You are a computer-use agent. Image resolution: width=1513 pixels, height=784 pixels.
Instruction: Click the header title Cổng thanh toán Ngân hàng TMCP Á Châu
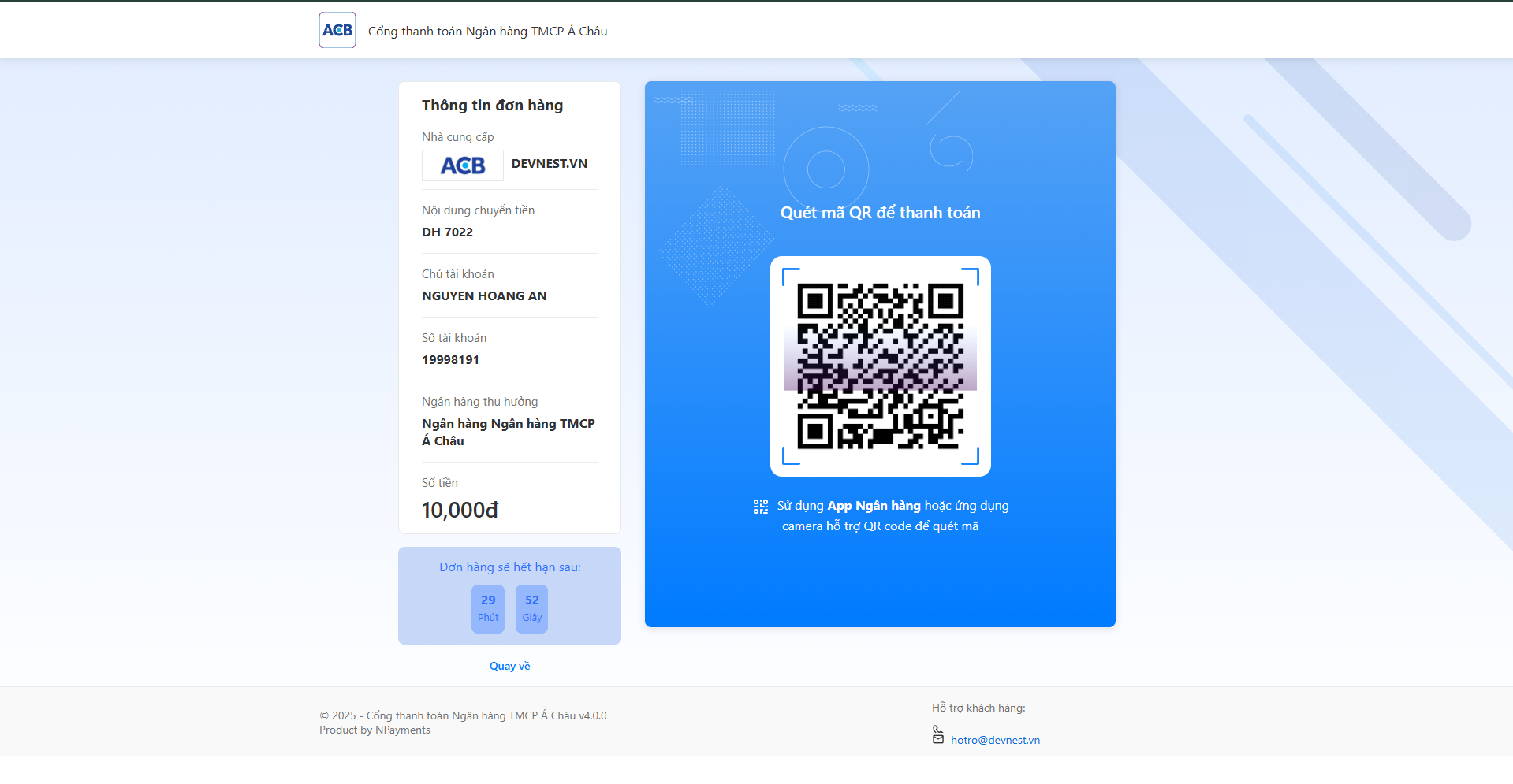(x=487, y=31)
